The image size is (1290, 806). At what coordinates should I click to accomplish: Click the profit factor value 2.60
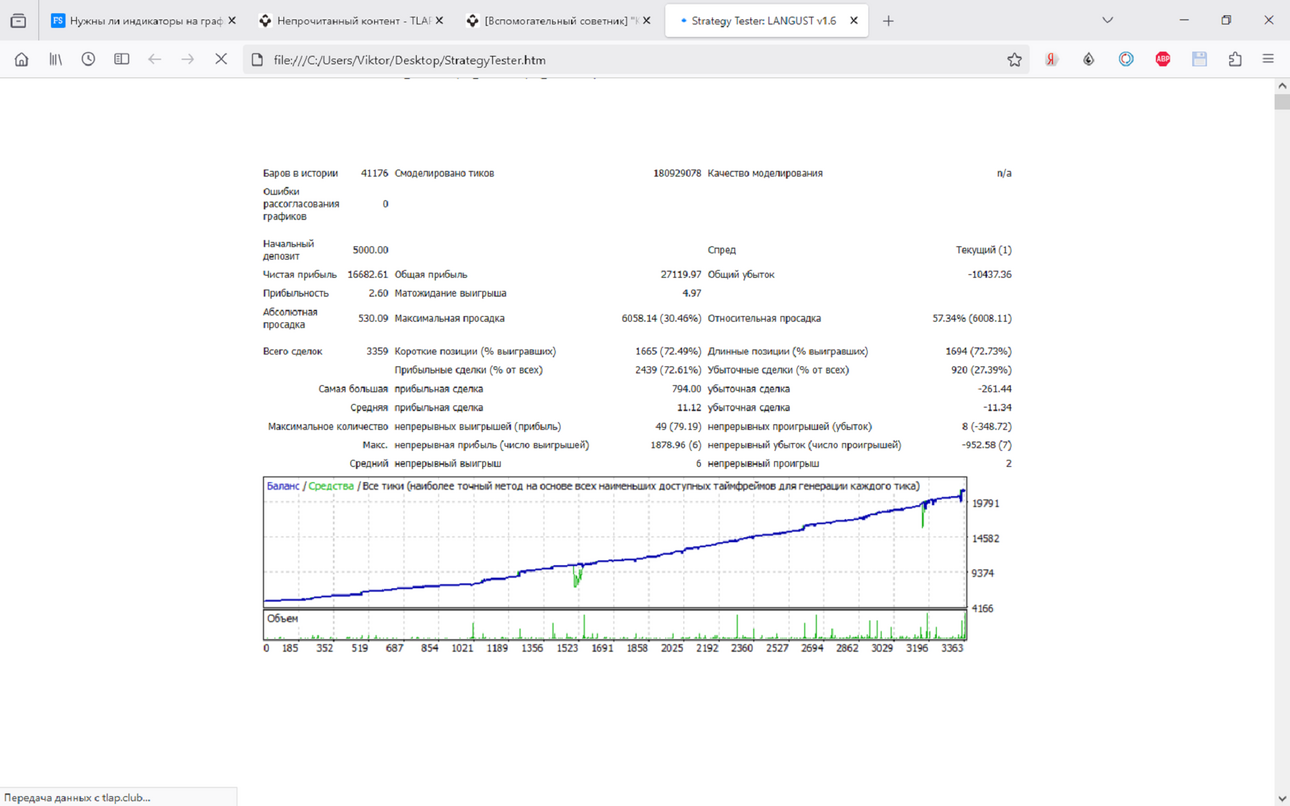coord(378,293)
